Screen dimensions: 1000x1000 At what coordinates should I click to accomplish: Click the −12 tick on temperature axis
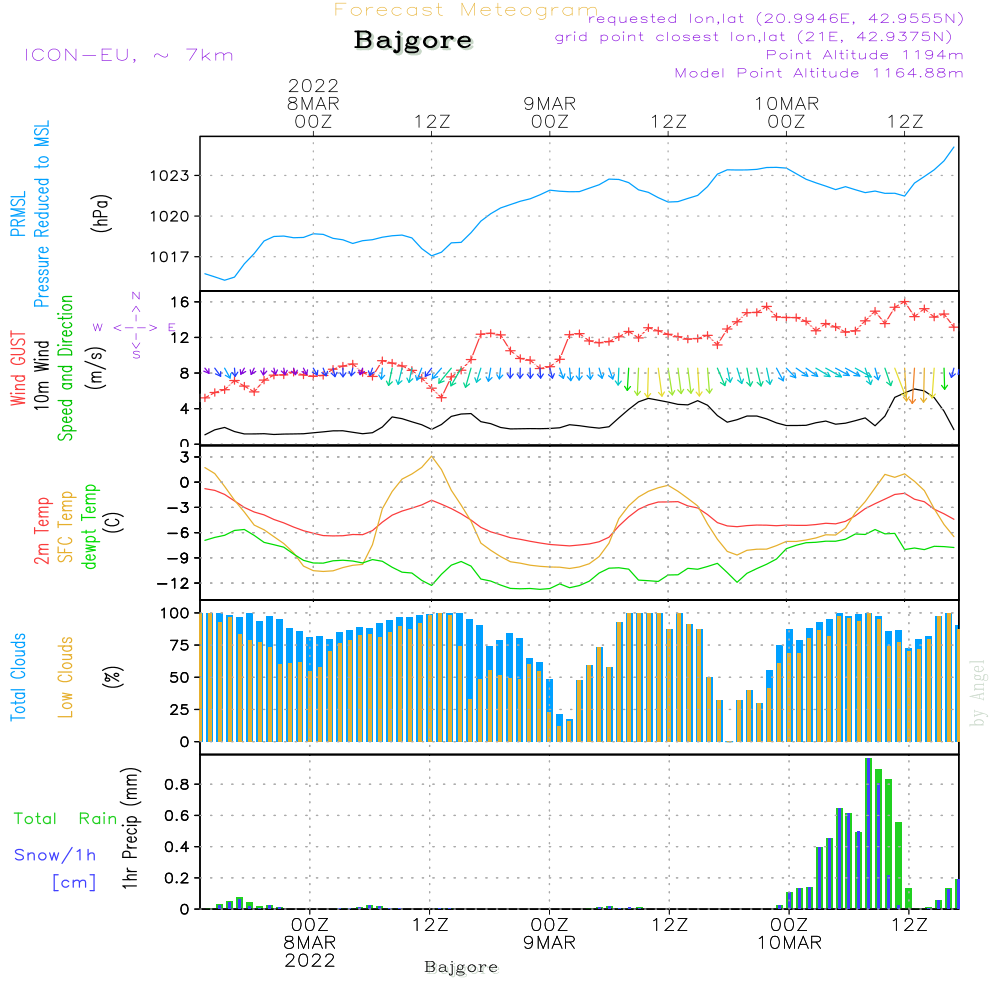(x=172, y=584)
